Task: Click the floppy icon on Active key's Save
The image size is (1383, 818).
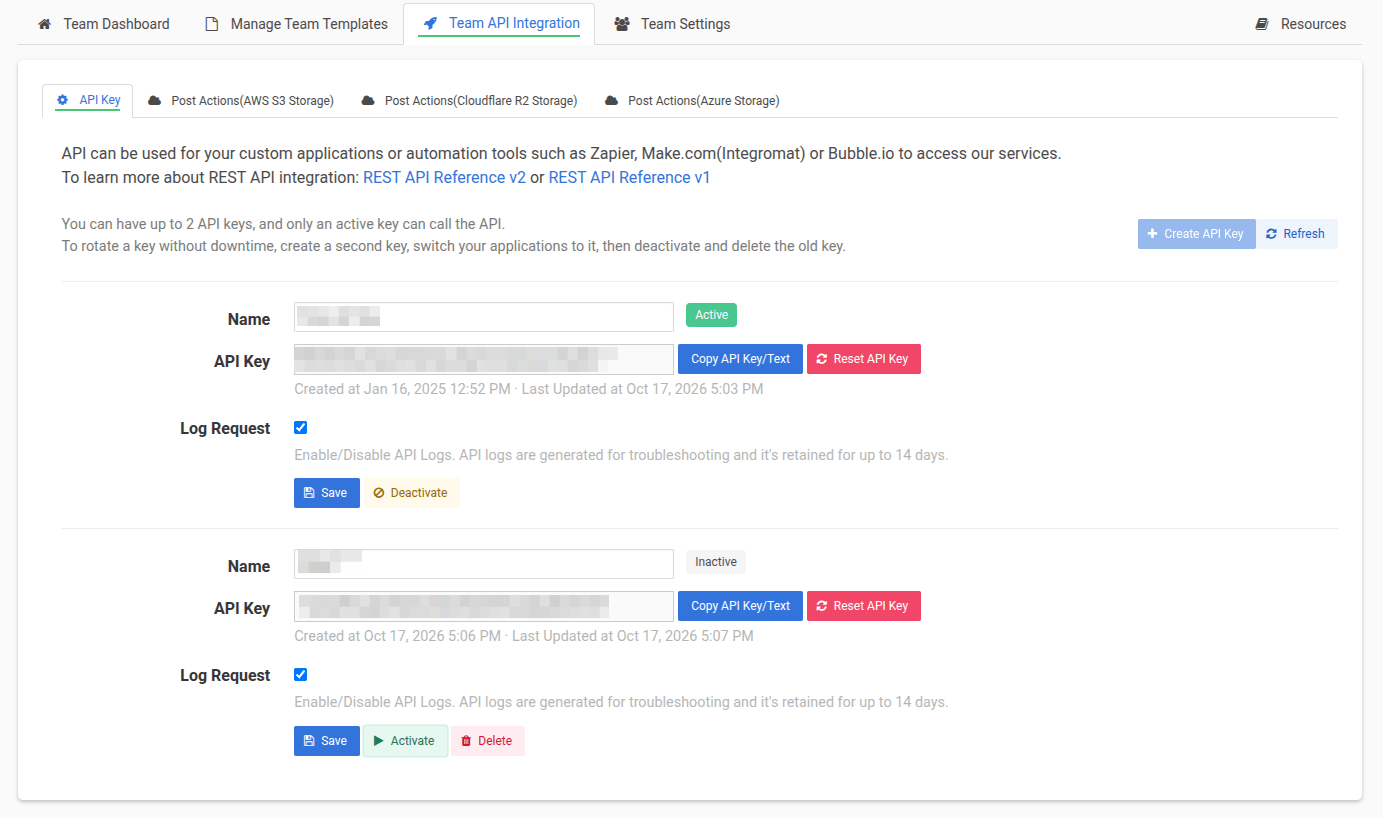Action: pyautogui.click(x=309, y=493)
